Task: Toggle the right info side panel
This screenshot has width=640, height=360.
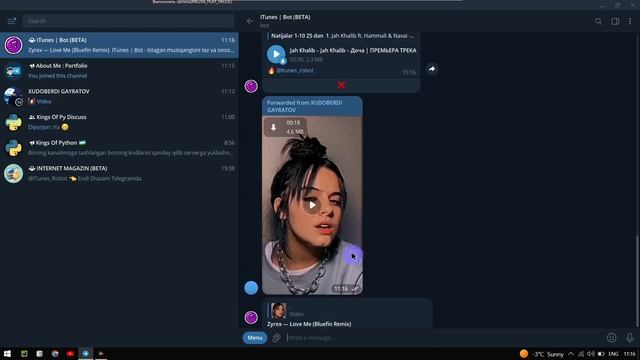Action: pyautogui.click(x=615, y=21)
